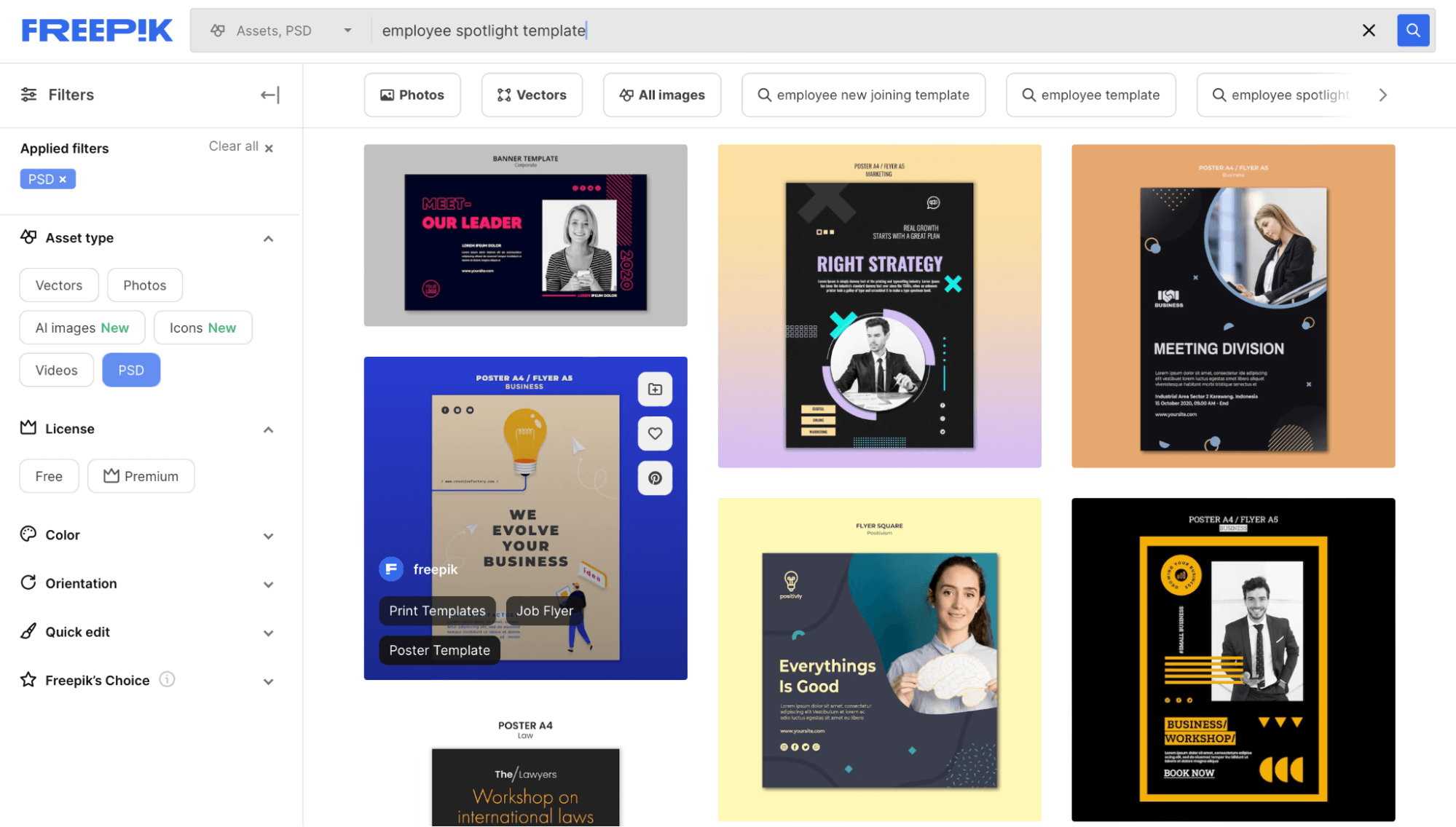Viewport: 1456px width, 827px height.
Task: Clear the search field with X icon
Action: tap(1369, 31)
